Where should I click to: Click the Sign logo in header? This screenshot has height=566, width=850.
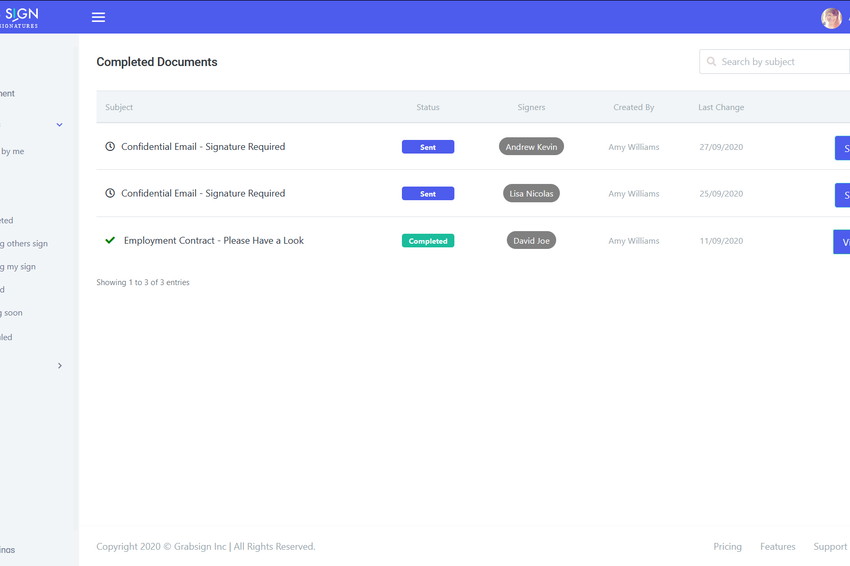[19, 17]
